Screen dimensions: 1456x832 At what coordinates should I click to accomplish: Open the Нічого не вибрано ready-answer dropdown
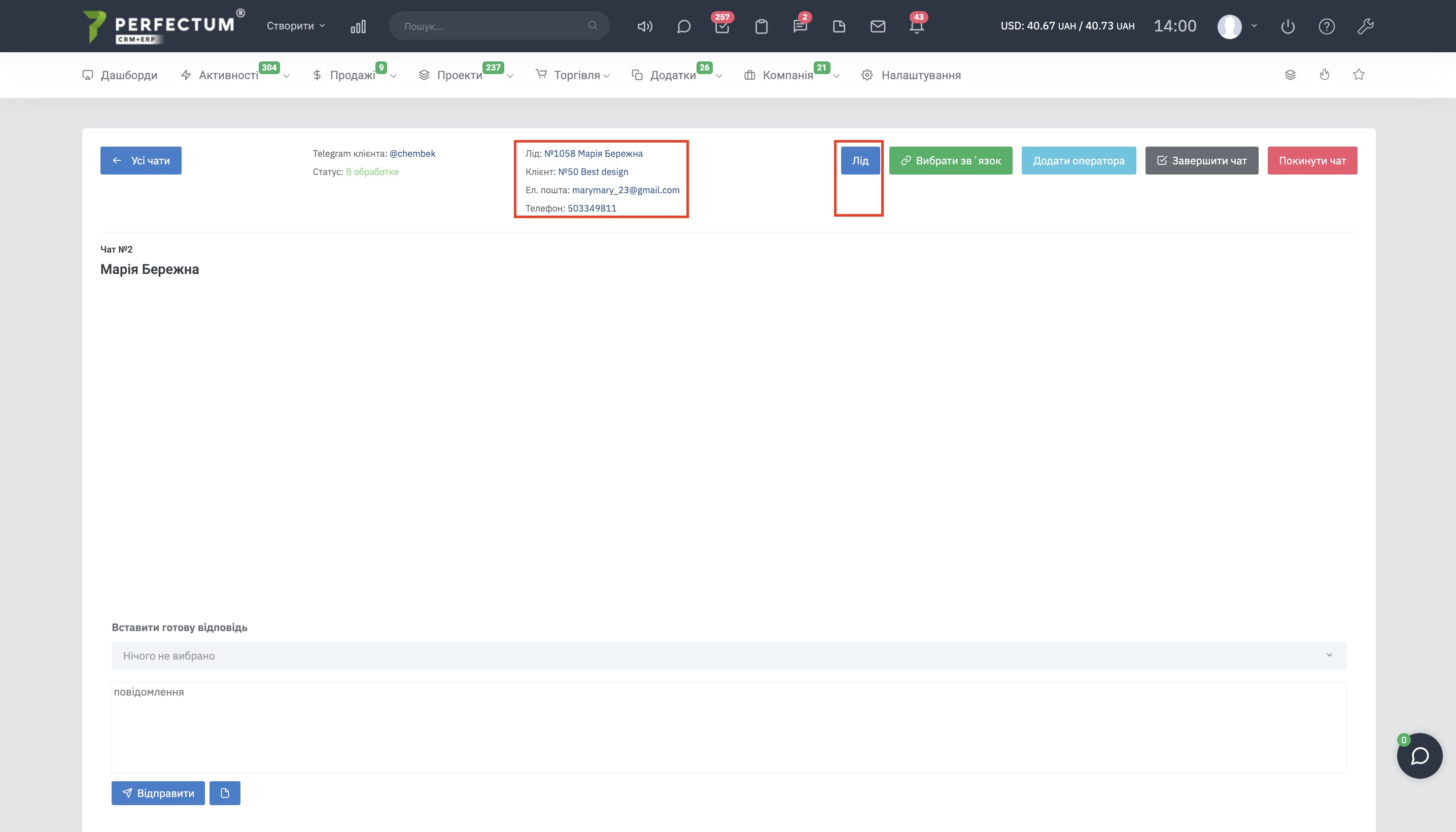729,655
